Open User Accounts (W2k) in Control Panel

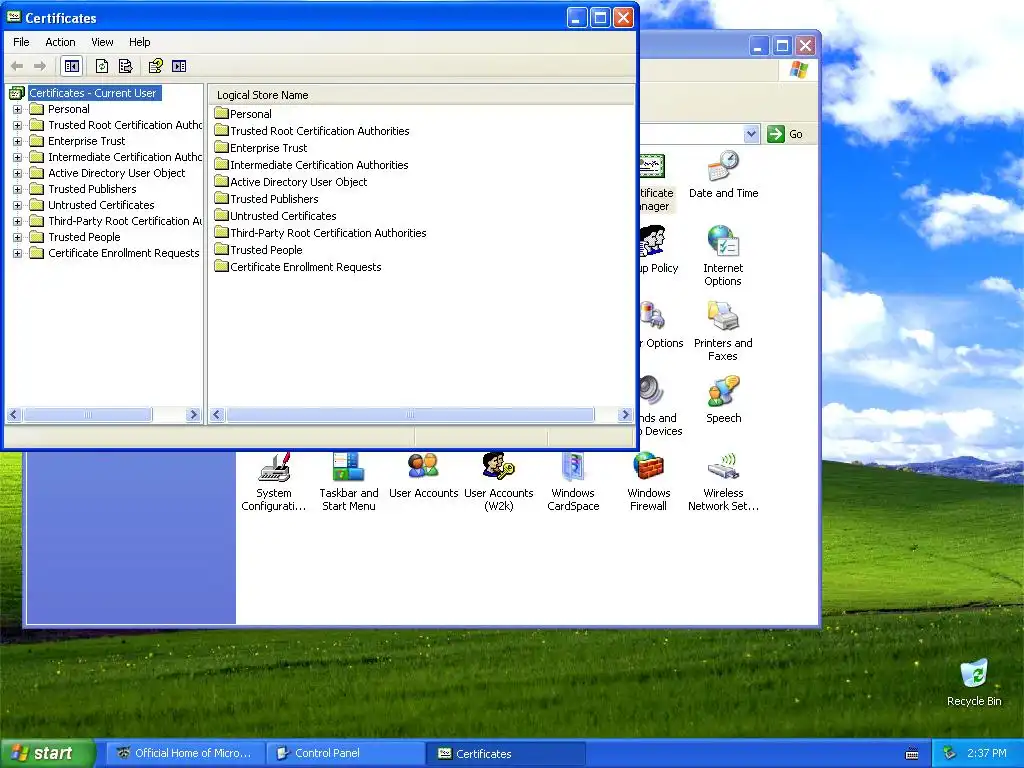[498, 481]
